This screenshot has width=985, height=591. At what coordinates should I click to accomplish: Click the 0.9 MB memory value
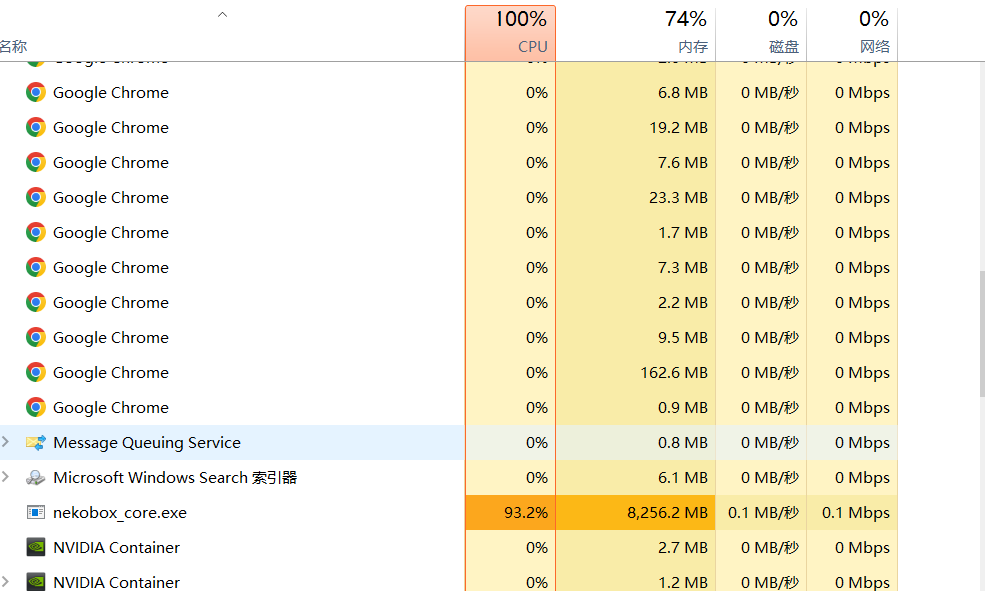click(x=683, y=408)
